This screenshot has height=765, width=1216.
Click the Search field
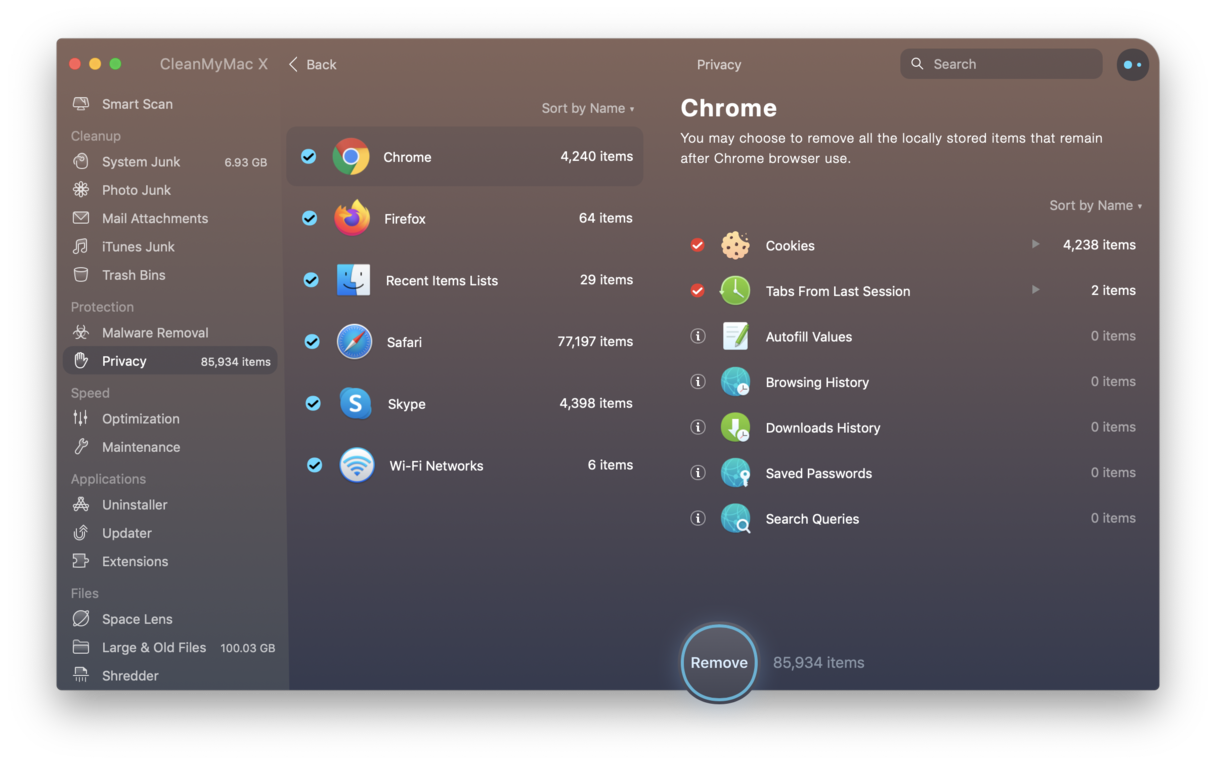coord(1001,64)
